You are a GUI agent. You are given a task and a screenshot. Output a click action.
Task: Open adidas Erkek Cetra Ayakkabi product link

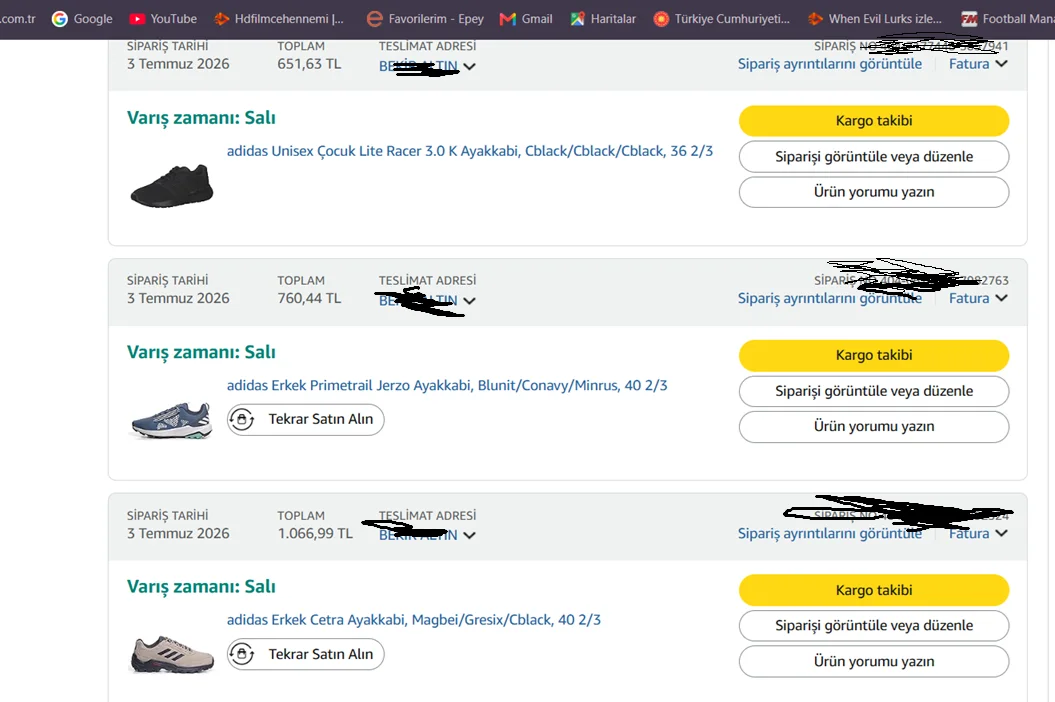click(x=414, y=620)
